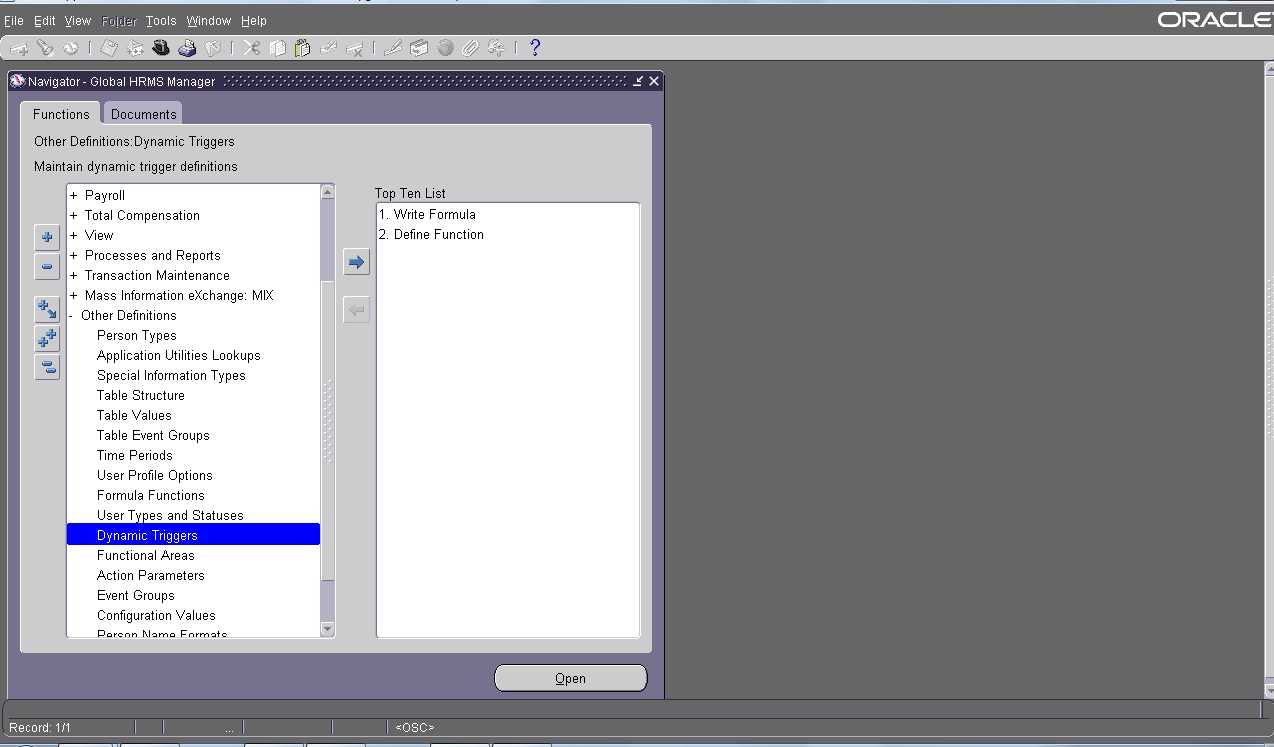Click the Help question mark icon
The width and height of the screenshot is (1274, 747).
pyautogui.click(x=534, y=47)
